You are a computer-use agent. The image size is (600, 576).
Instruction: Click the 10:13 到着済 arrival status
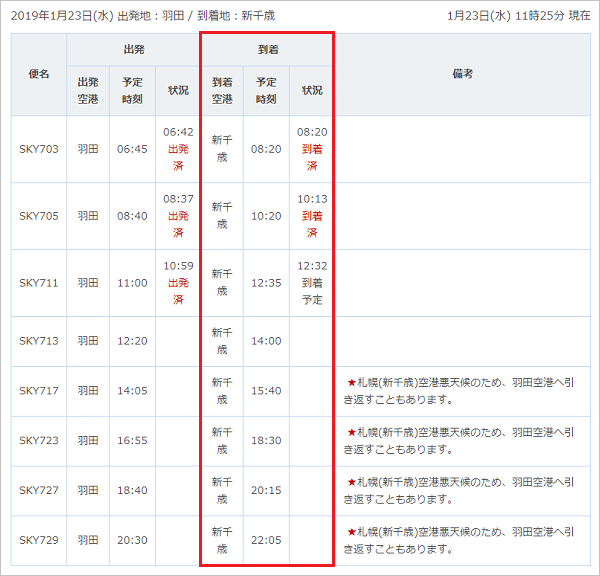312,215
